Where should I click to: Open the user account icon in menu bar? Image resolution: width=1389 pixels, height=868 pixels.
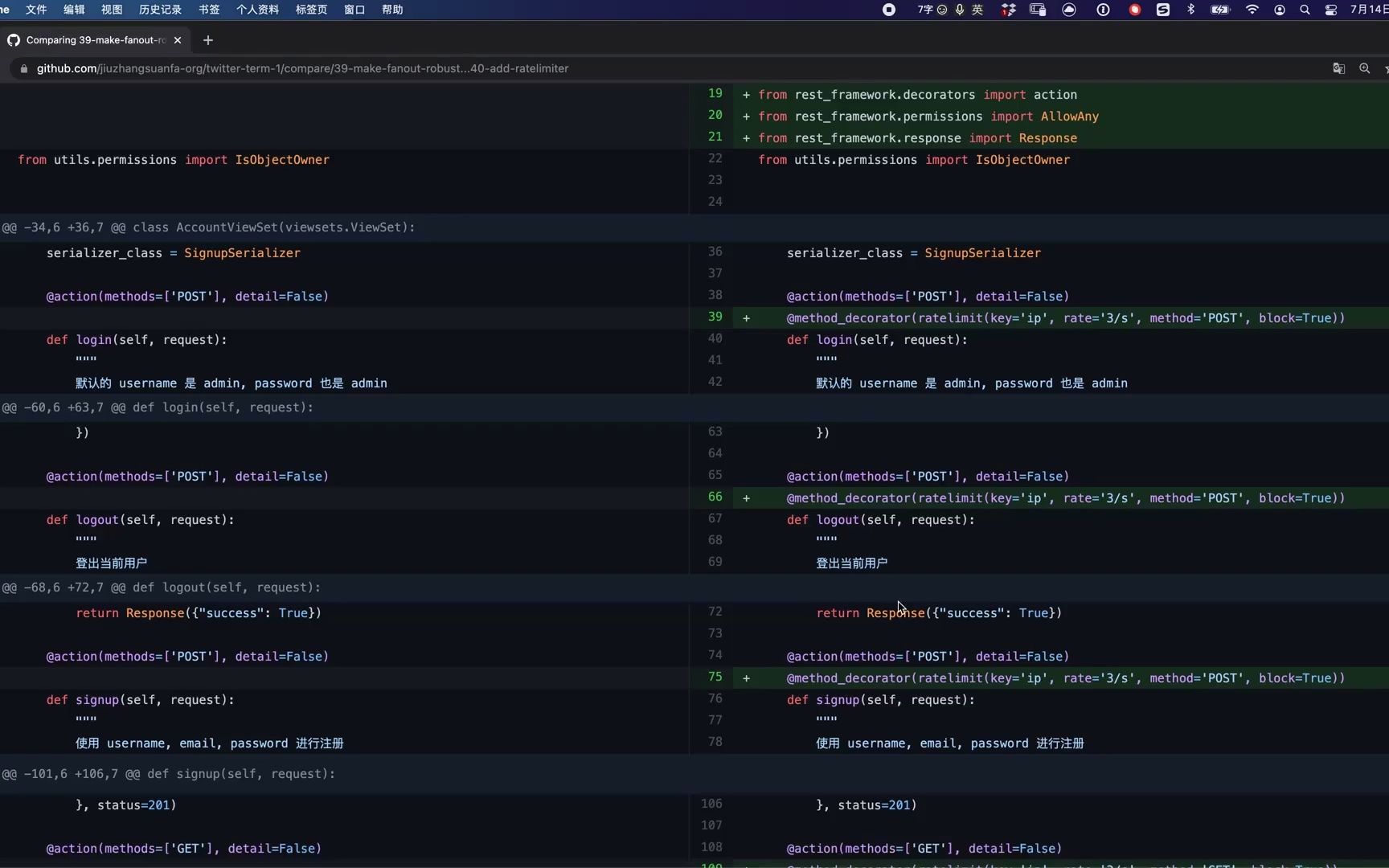pos(1280,10)
